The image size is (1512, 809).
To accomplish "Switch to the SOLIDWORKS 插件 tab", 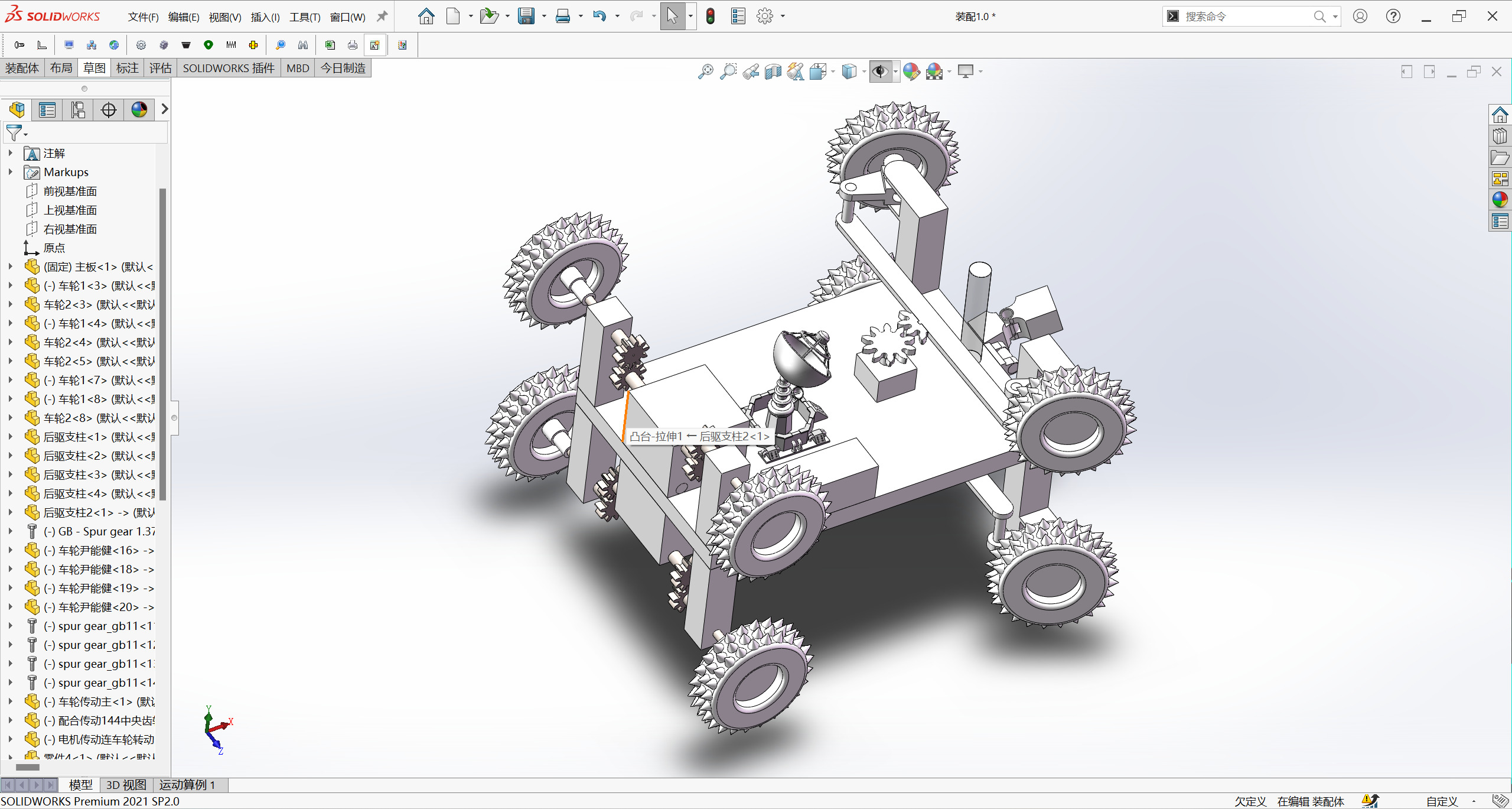I will coord(229,68).
